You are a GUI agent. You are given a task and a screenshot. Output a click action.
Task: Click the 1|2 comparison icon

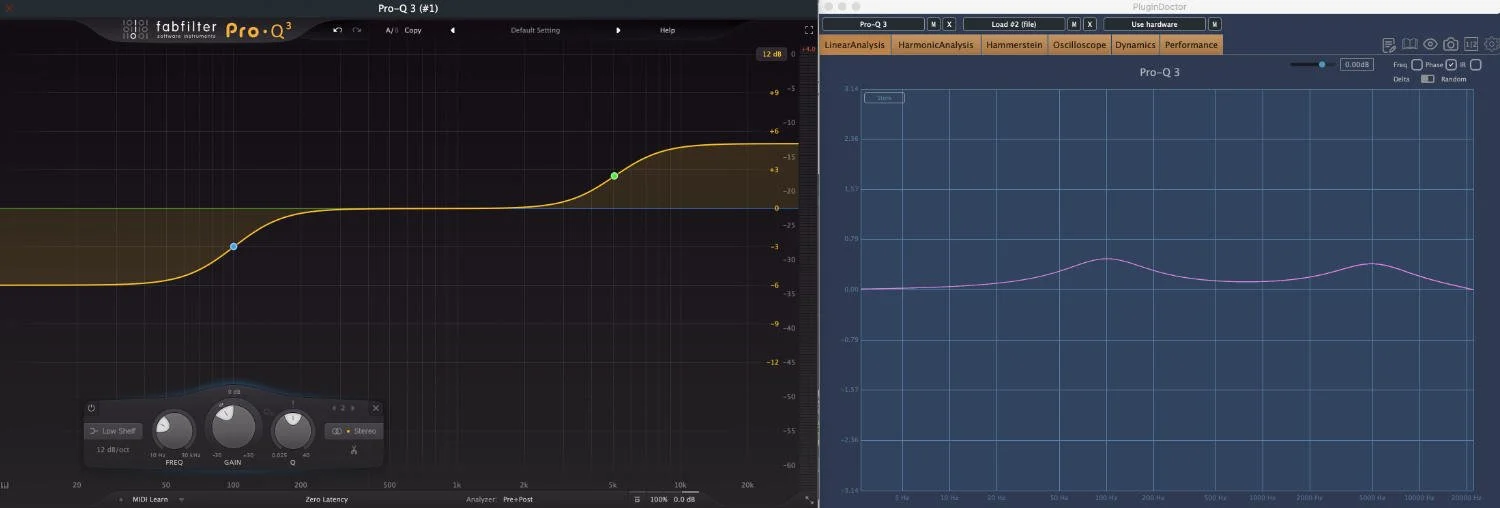coord(1471,44)
